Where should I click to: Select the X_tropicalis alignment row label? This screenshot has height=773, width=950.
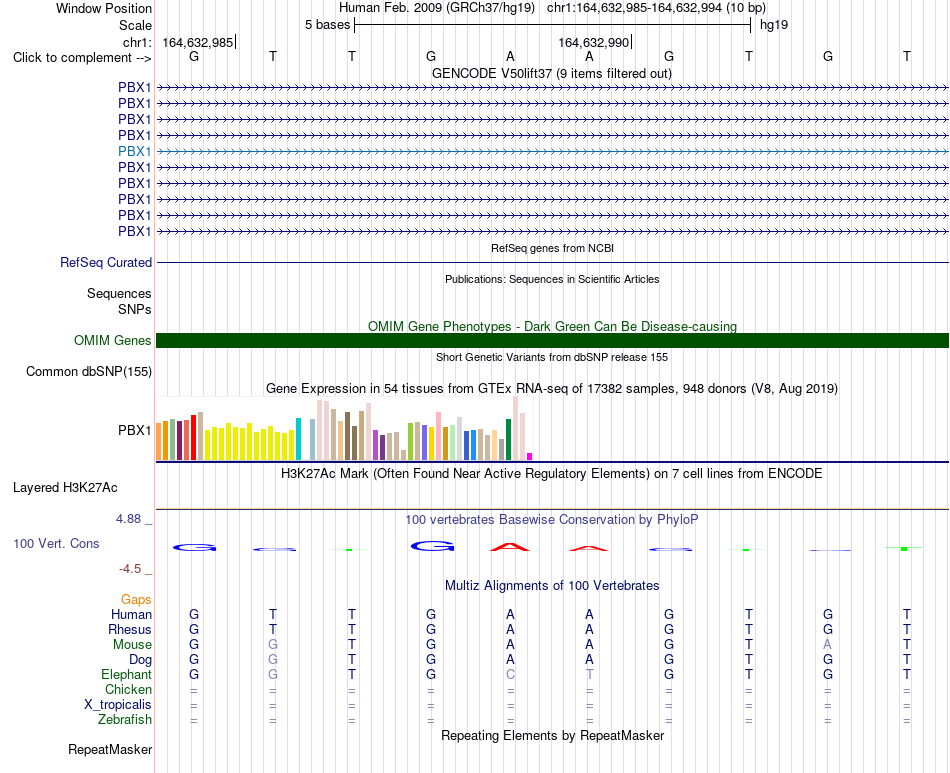click(118, 705)
